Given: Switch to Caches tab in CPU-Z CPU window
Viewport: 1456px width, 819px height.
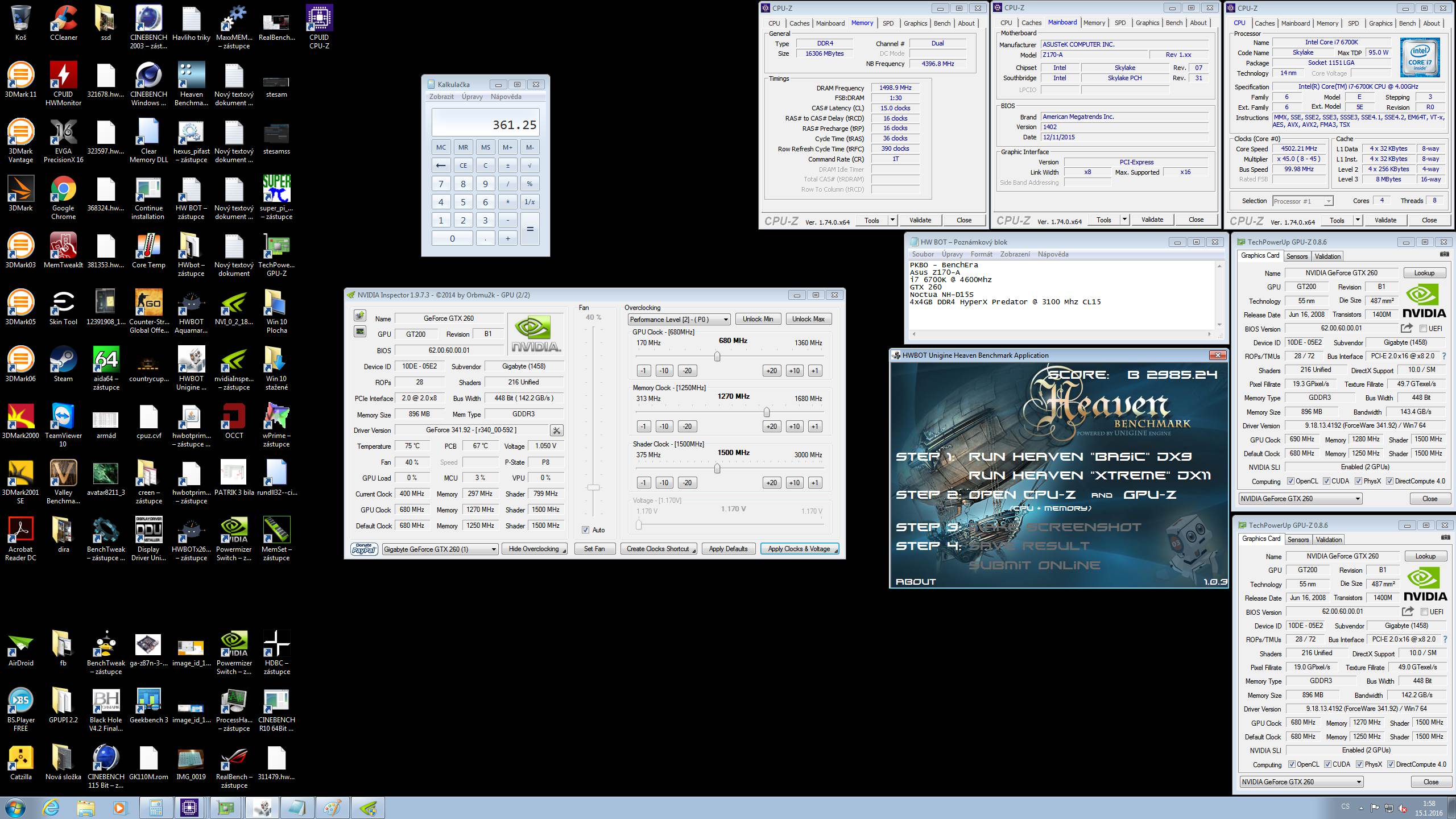Looking at the screenshot, I should coord(1264,23).
